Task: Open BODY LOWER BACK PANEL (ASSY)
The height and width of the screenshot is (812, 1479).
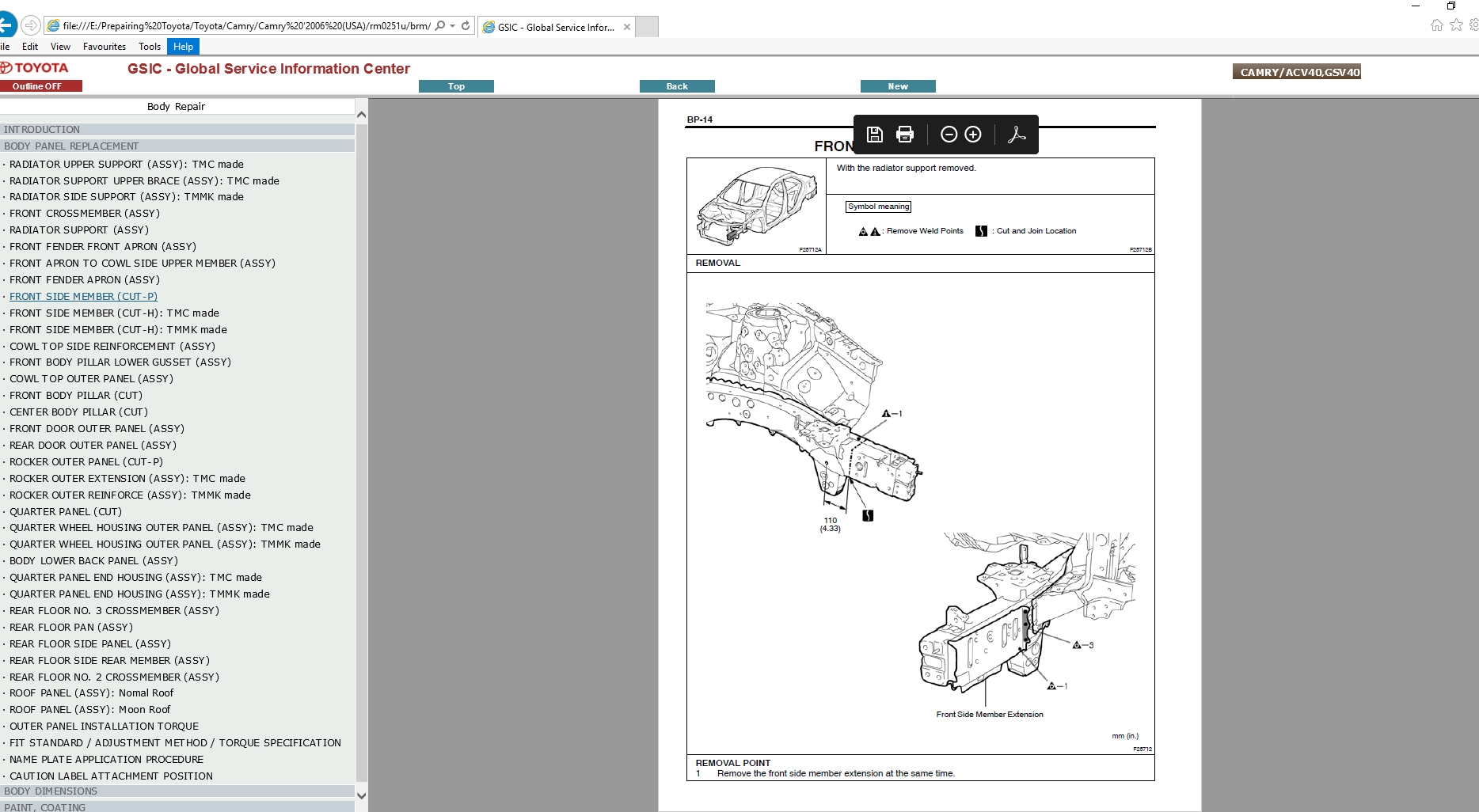Action: 93,560
